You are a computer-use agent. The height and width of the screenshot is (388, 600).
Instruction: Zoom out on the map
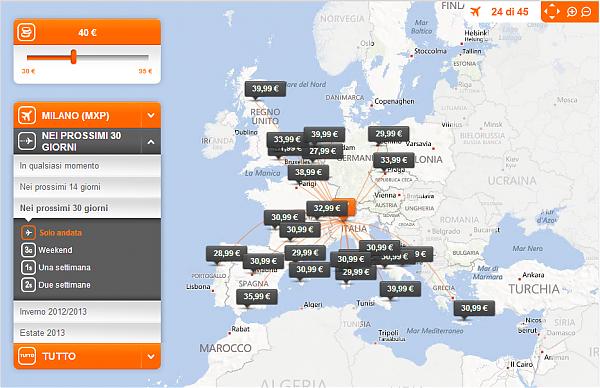pyautogui.click(x=586, y=12)
